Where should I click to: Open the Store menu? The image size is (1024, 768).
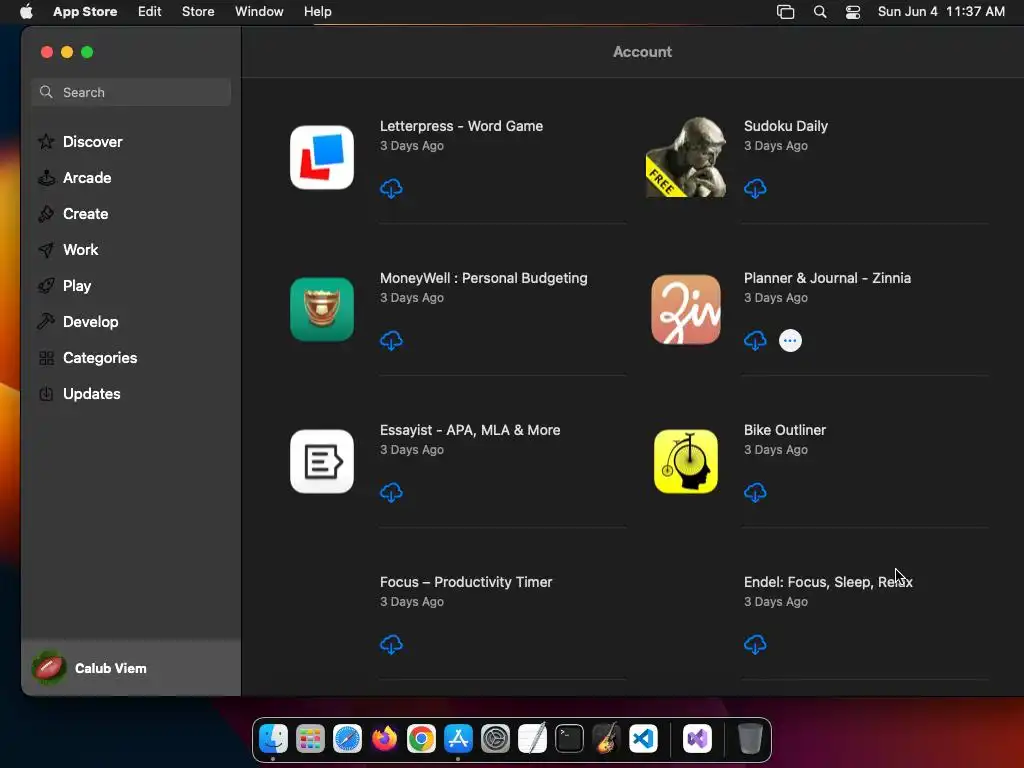198,12
